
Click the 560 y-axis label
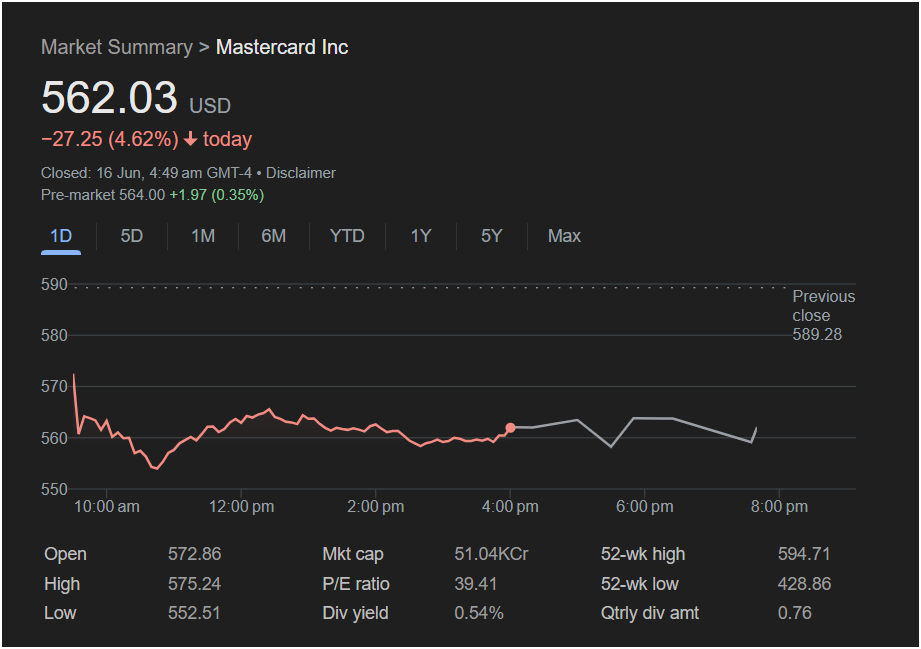[x=54, y=438]
